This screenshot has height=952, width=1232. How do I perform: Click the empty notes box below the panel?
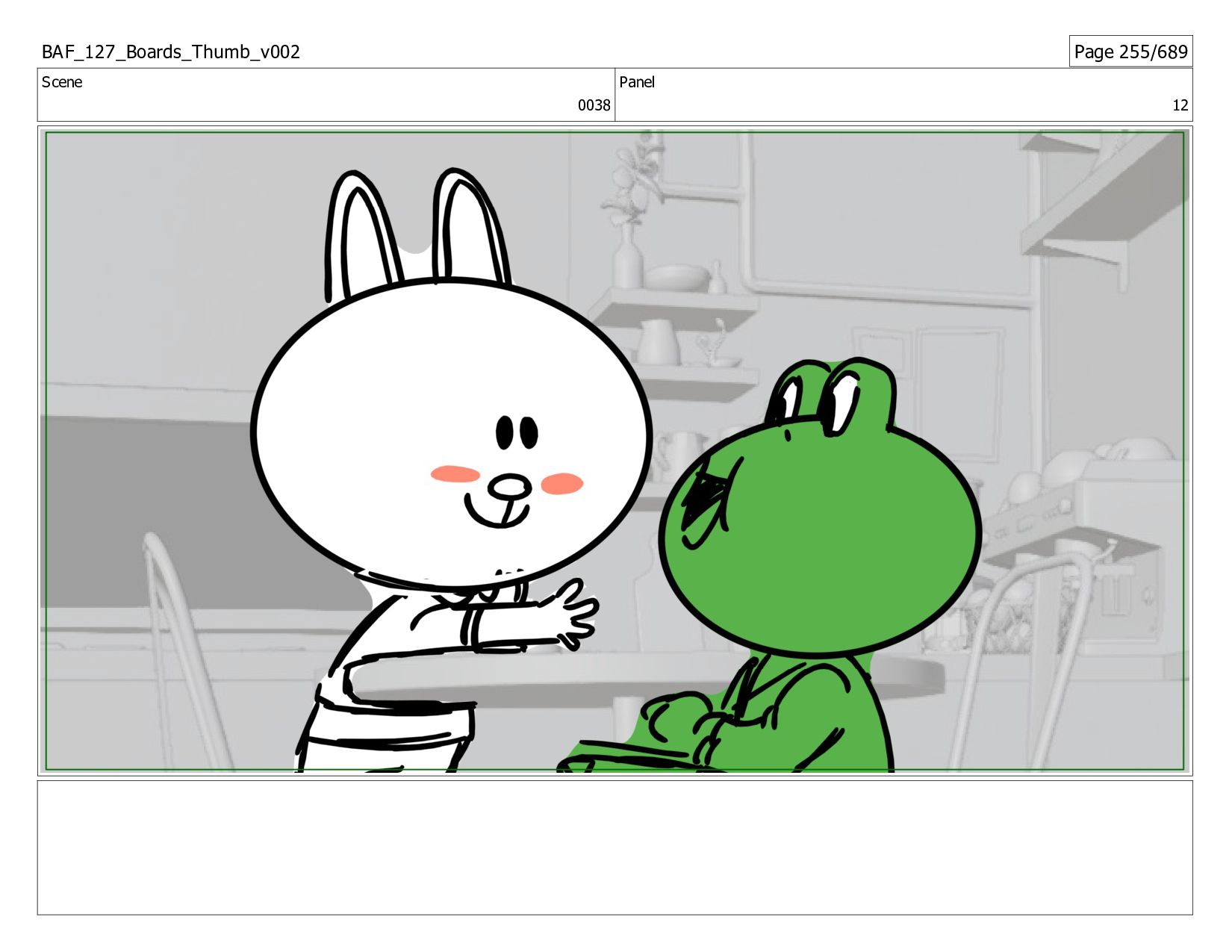[615, 847]
